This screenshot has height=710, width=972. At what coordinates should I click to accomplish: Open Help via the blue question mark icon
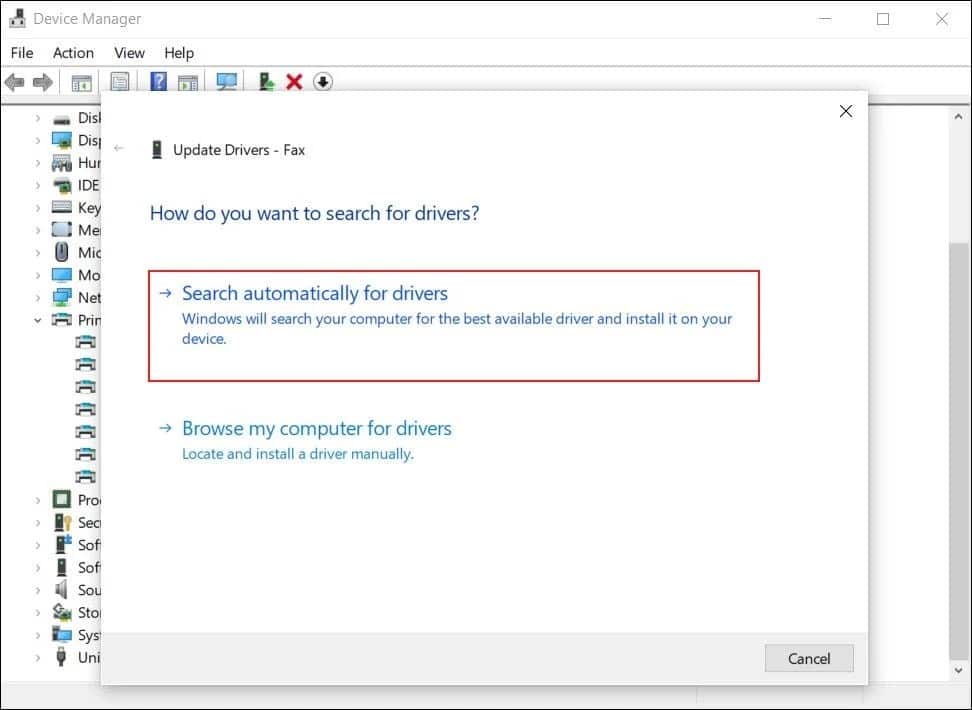[x=158, y=81]
